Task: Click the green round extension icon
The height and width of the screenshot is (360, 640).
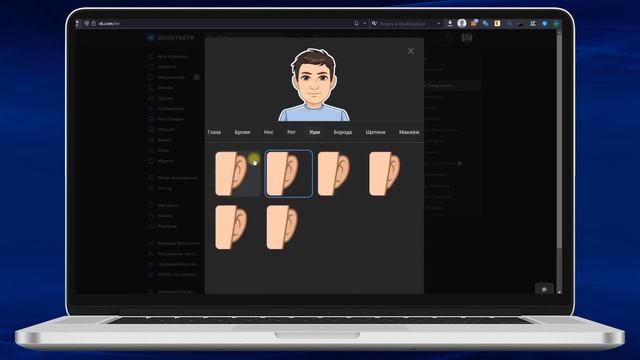Action: pyautogui.click(x=556, y=24)
